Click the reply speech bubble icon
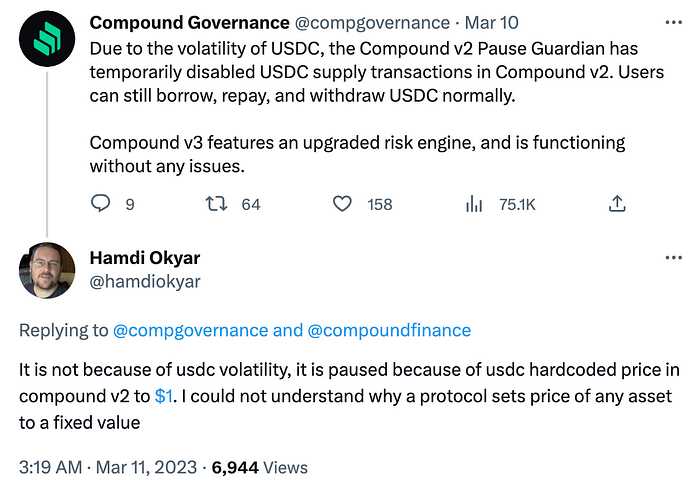 tap(100, 204)
